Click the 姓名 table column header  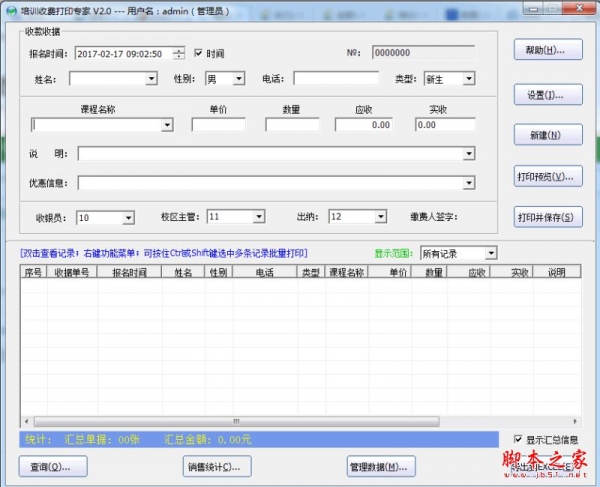[184, 272]
